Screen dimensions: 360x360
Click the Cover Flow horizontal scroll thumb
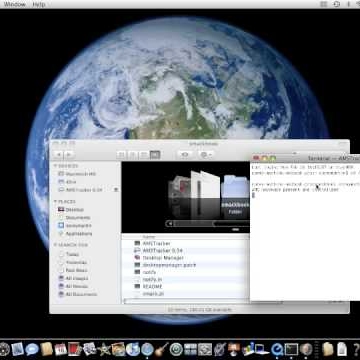(231, 224)
